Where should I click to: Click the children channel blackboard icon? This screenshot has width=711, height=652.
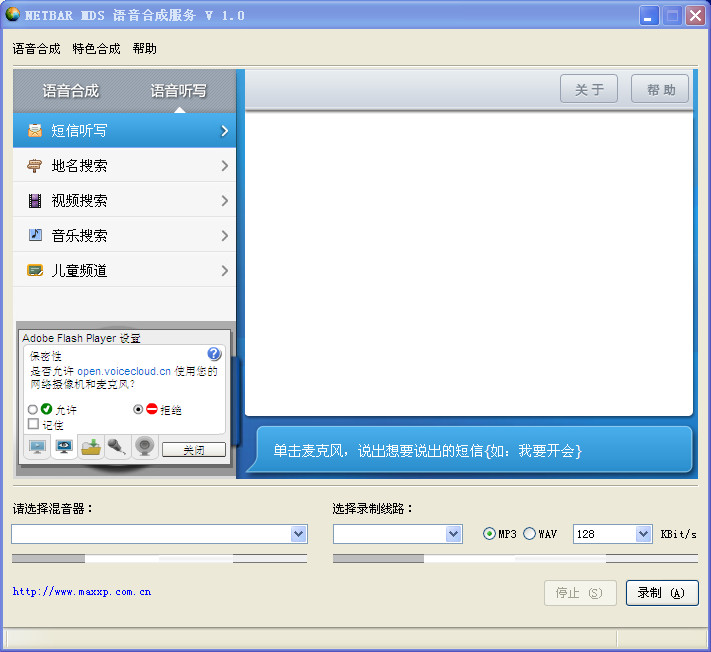coord(35,270)
